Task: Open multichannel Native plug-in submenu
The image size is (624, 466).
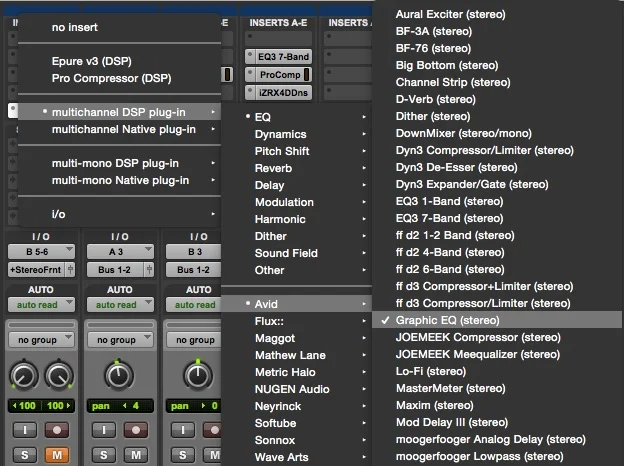Action: [119, 129]
